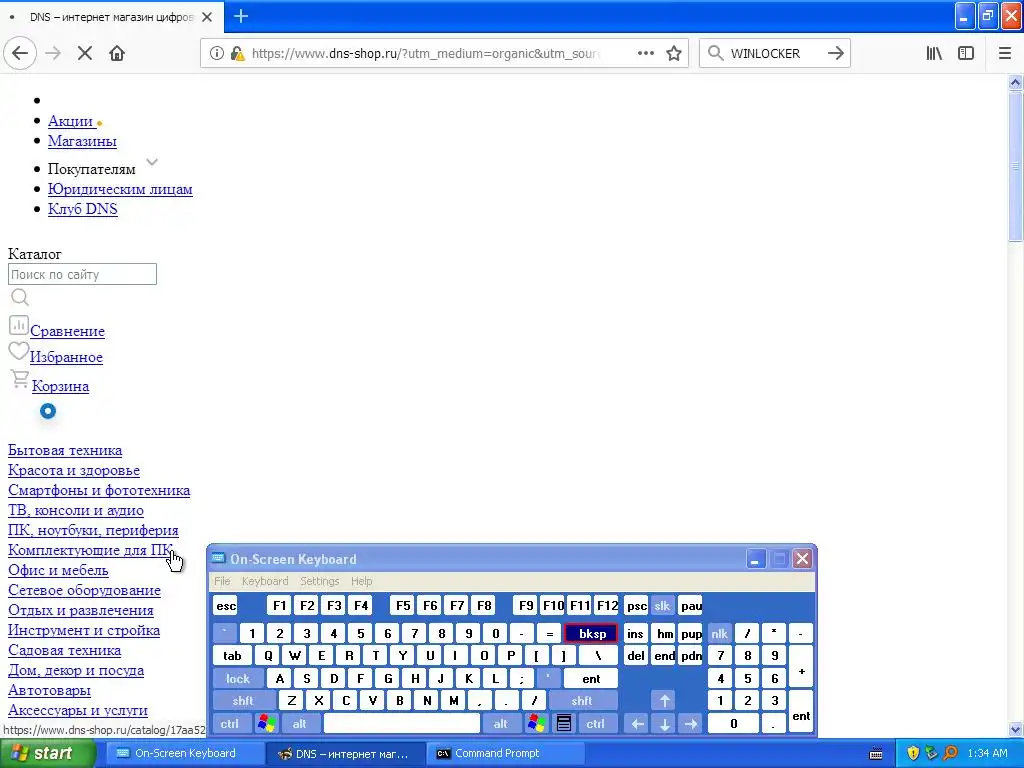Toggle the right alt key
Screen dimensions: 1024x768
tap(500, 723)
